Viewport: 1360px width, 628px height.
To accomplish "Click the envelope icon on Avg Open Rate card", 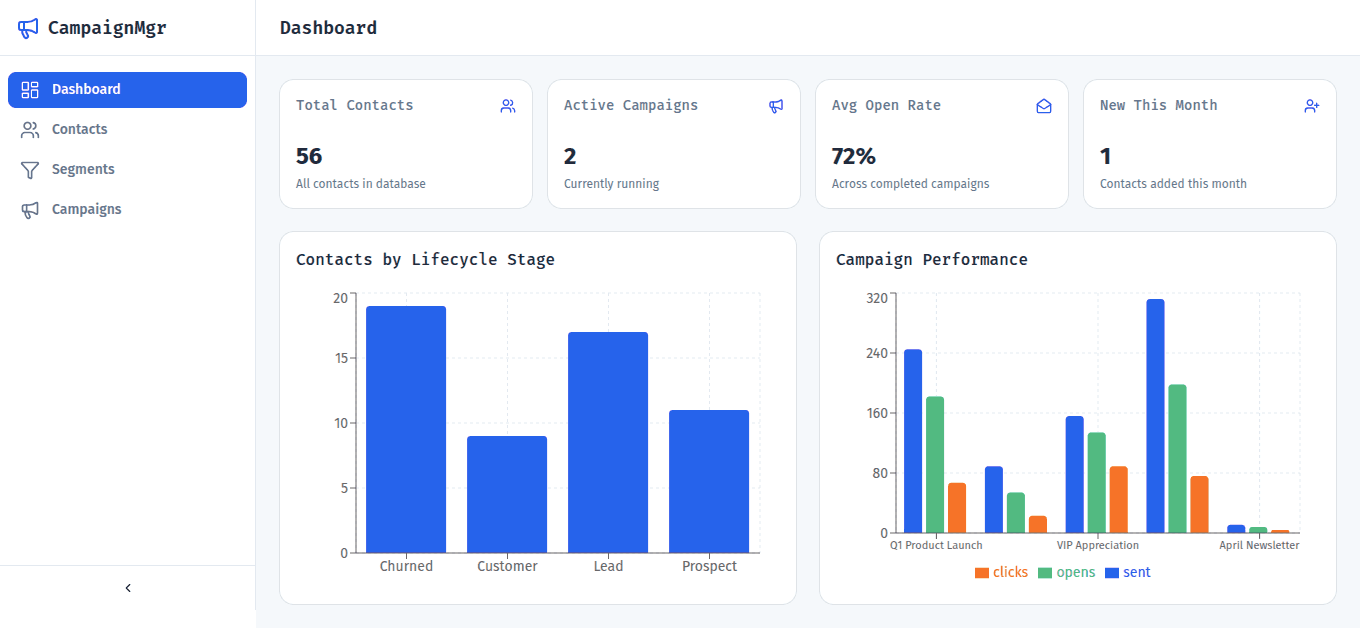I will click(x=1044, y=106).
